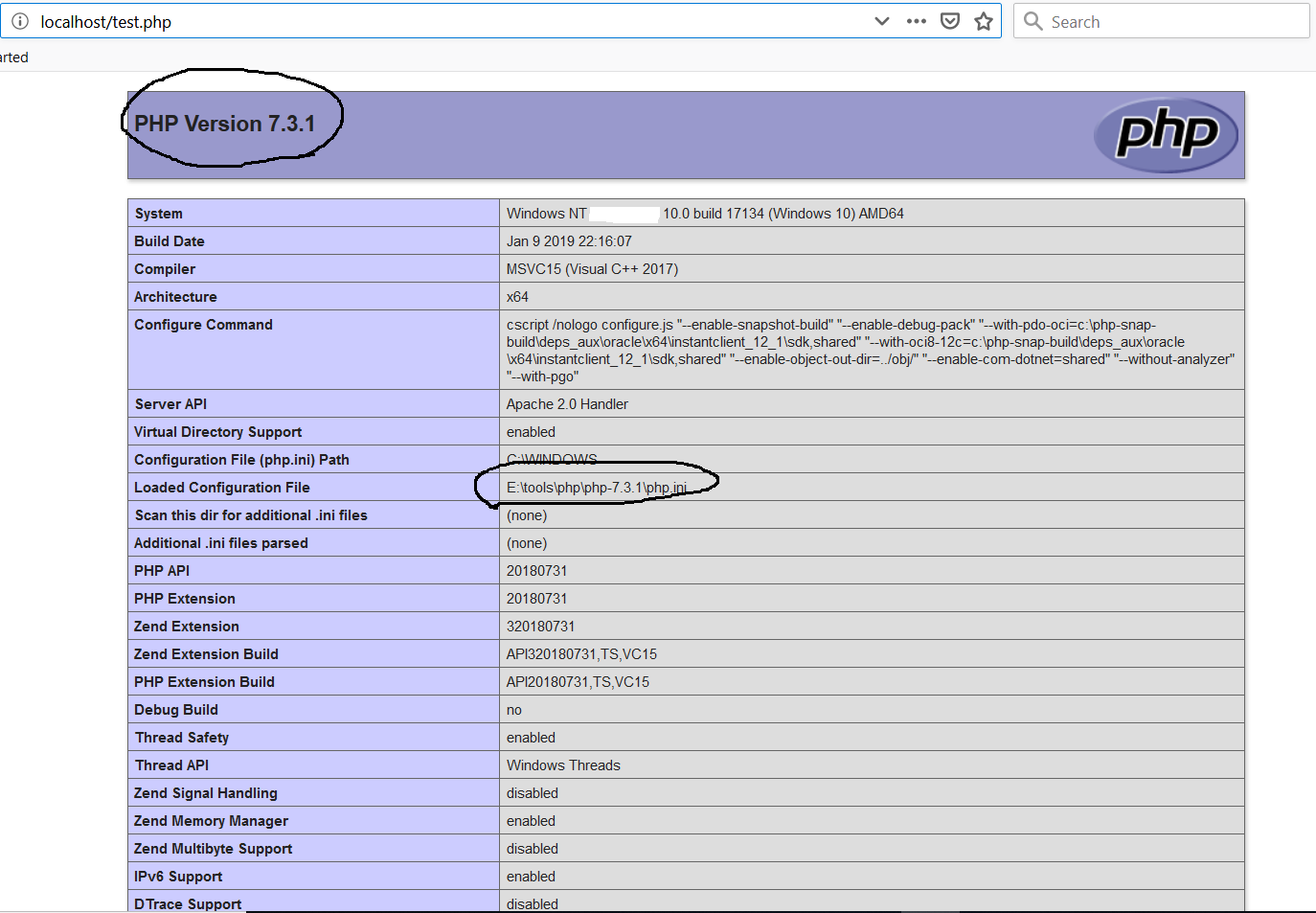Image resolution: width=1316 pixels, height=913 pixels.
Task: Click the Configure Command label
Action: (x=203, y=325)
